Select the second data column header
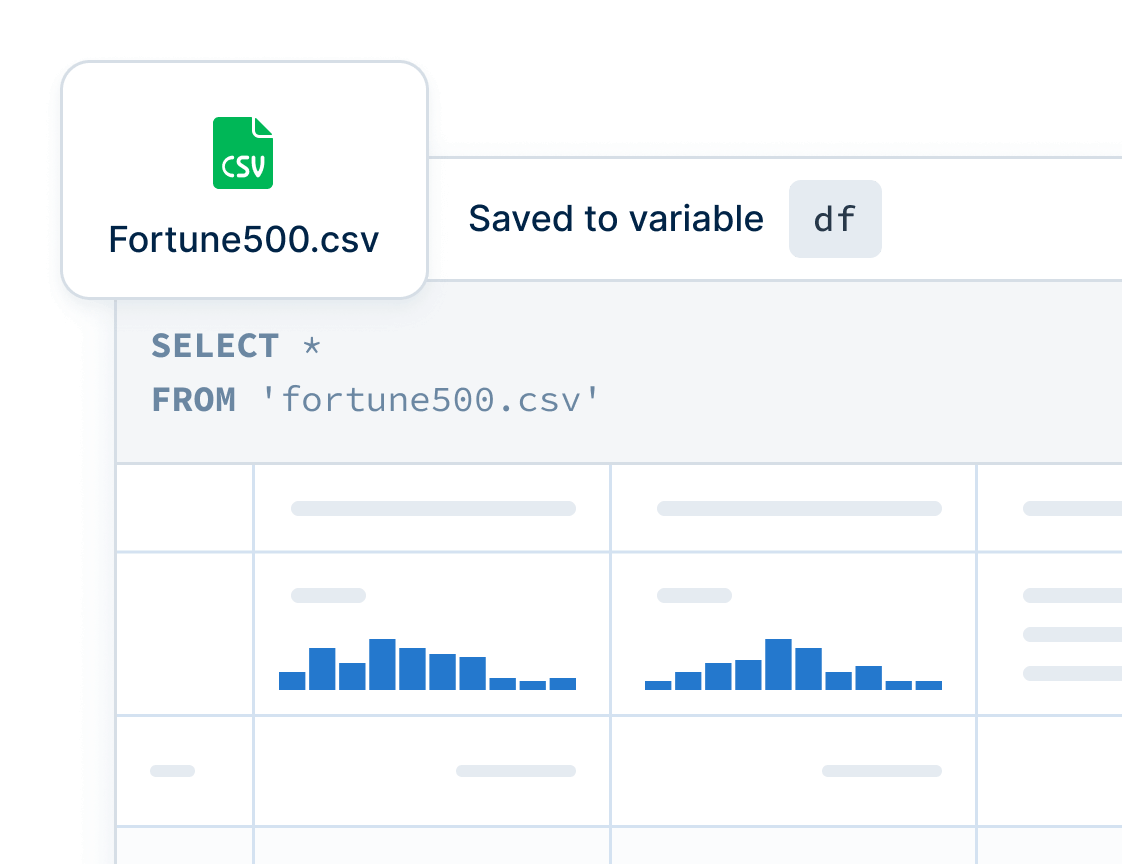 pos(799,508)
